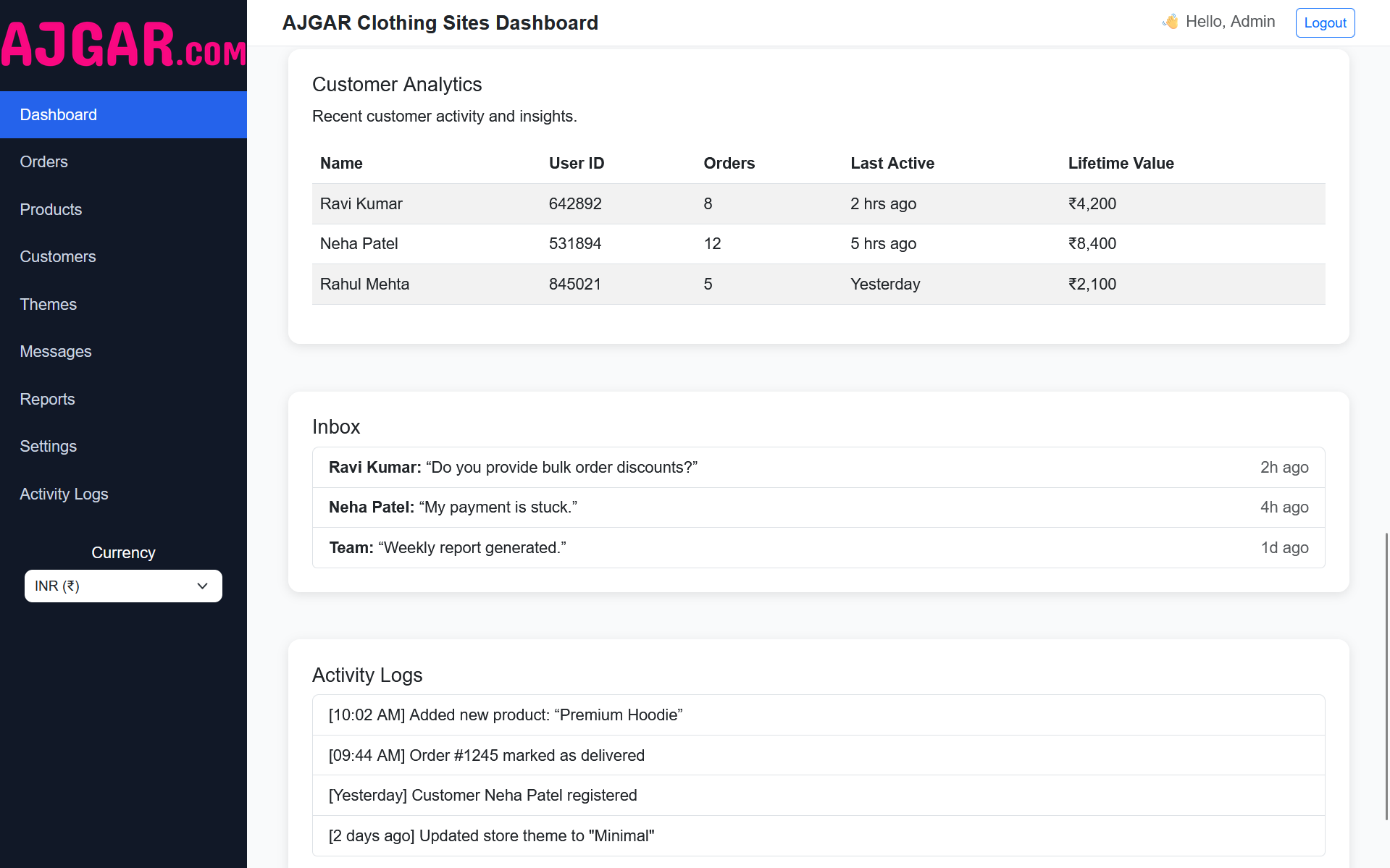This screenshot has width=1390, height=868.
Task: Click the page vertical scrollbar
Action: point(1386,676)
